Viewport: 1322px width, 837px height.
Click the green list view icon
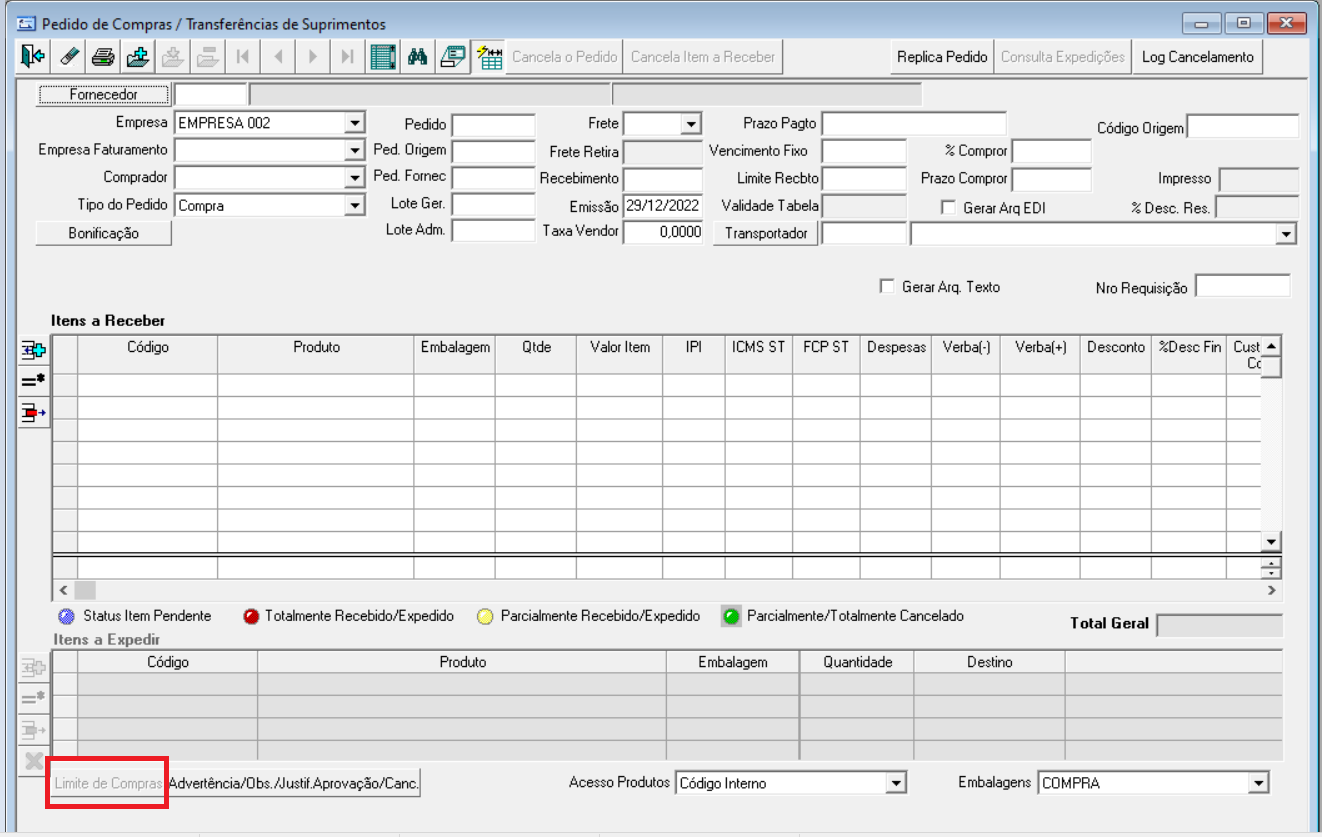point(383,56)
